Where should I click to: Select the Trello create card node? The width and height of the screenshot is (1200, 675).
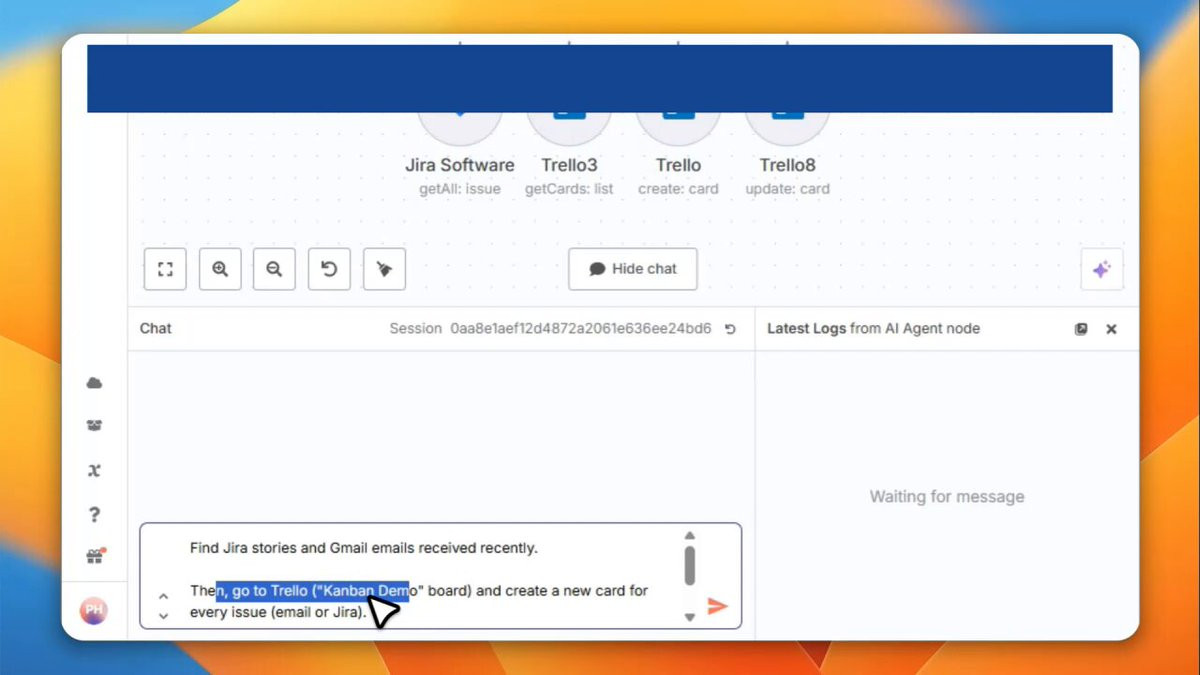point(678,130)
